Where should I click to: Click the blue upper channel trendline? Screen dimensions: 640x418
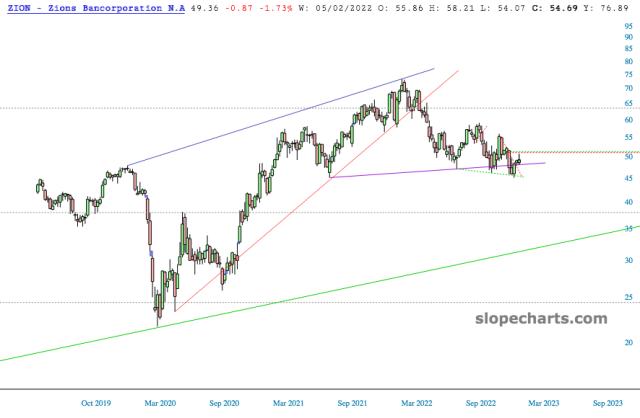282,117
